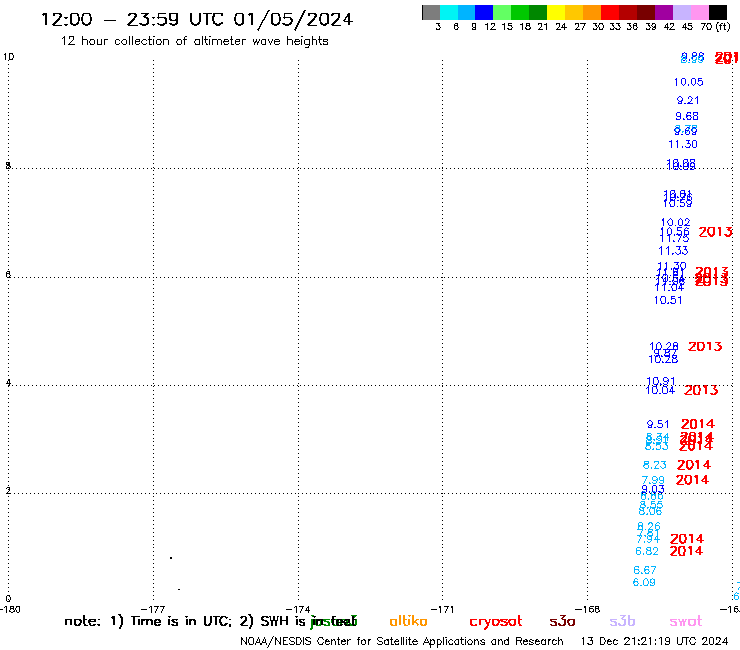This screenshot has height=650, width=740.
Task: Click the cyan swatch in the color scale
Action: (449, 12)
